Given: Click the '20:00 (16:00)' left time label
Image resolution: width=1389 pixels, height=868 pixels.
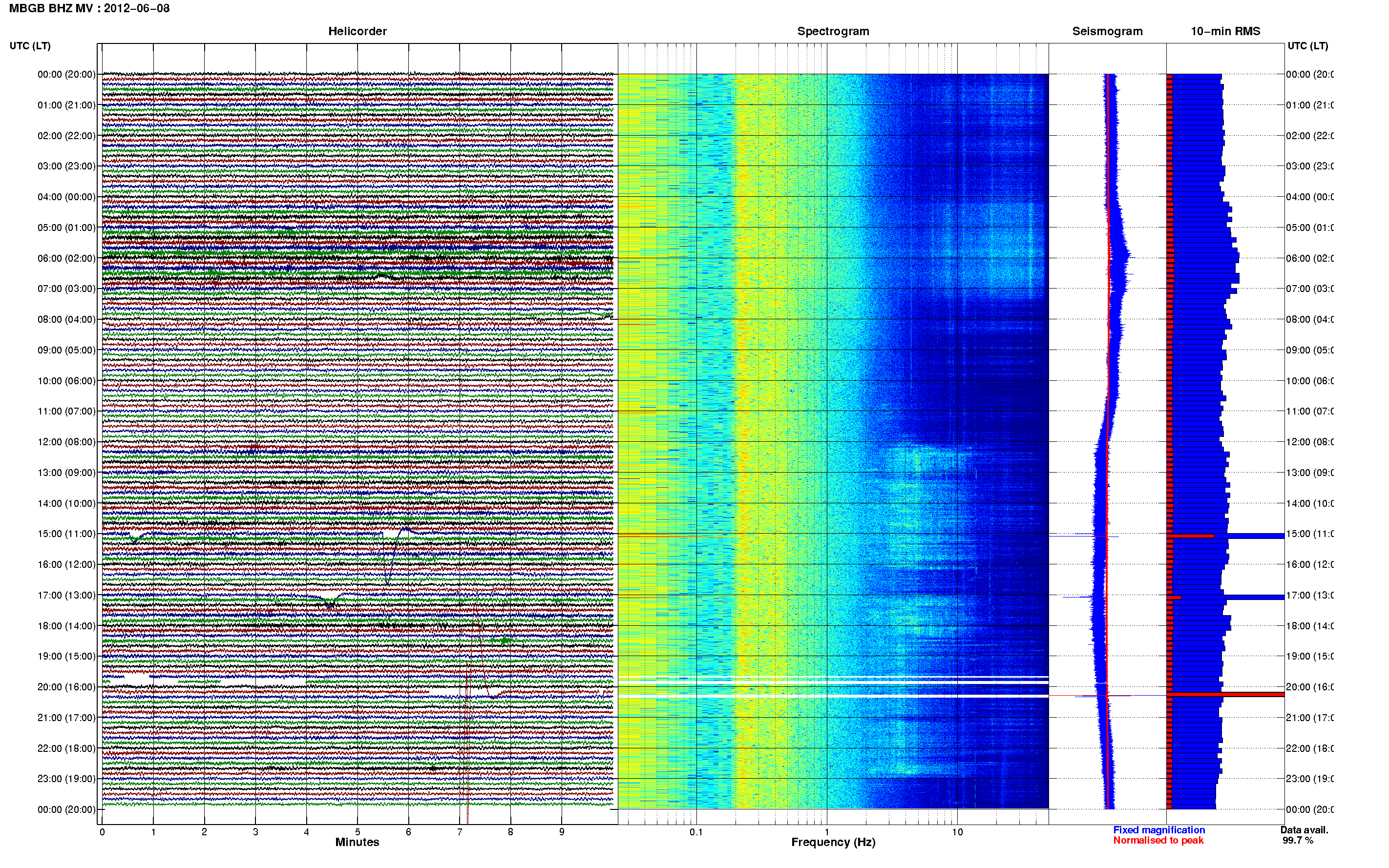Looking at the screenshot, I should (66, 687).
